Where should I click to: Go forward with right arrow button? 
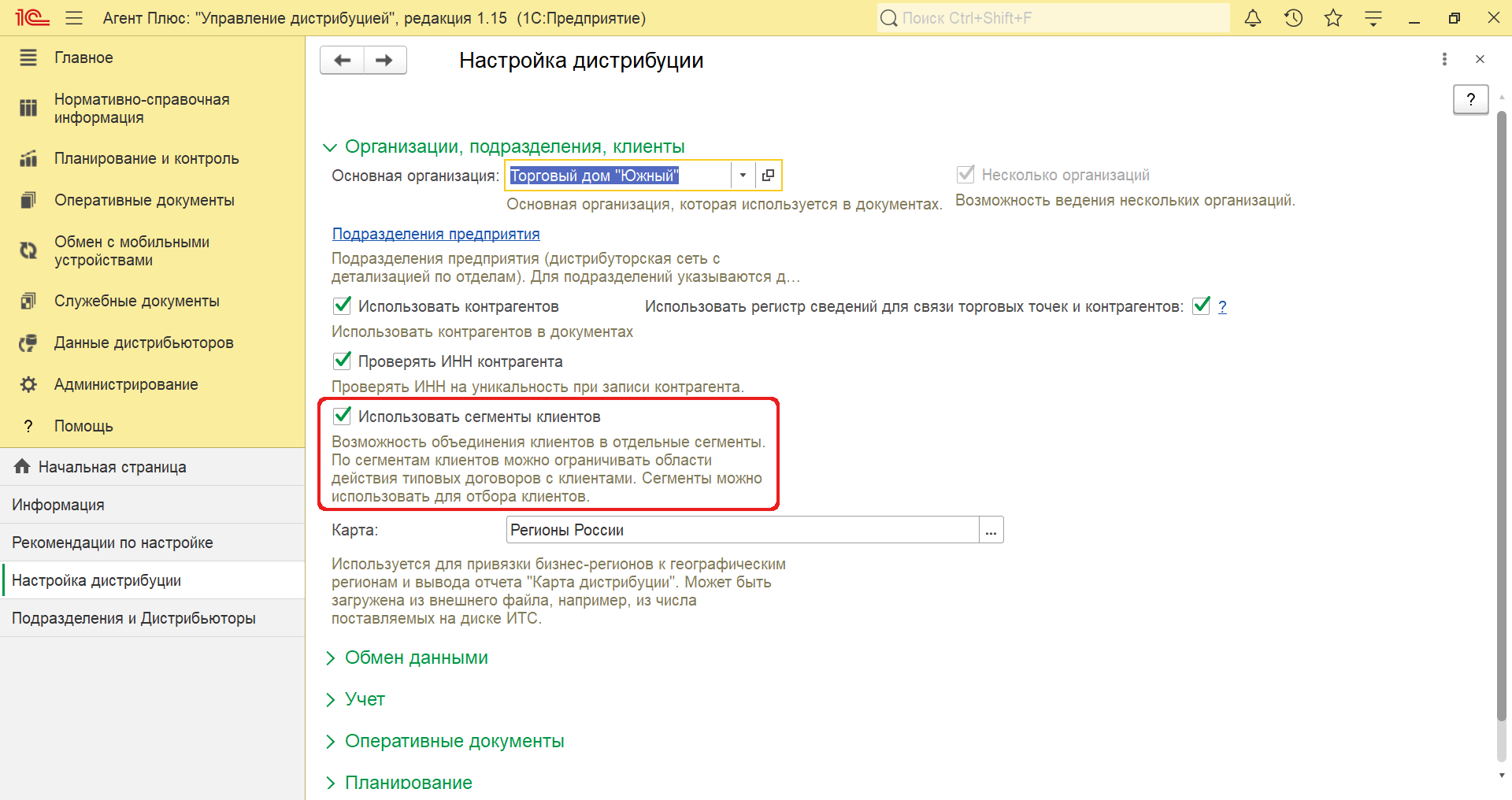[385, 60]
